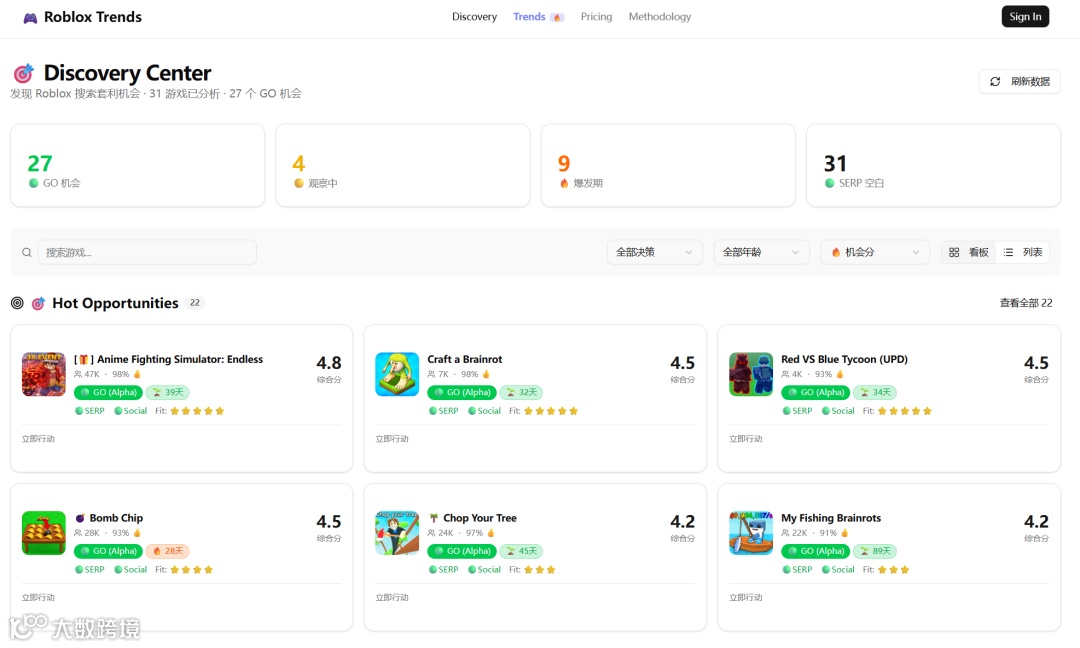This screenshot has width=1080, height=648.
Task: Click the grid icon of 看板 view
Action: click(x=954, y=253)
